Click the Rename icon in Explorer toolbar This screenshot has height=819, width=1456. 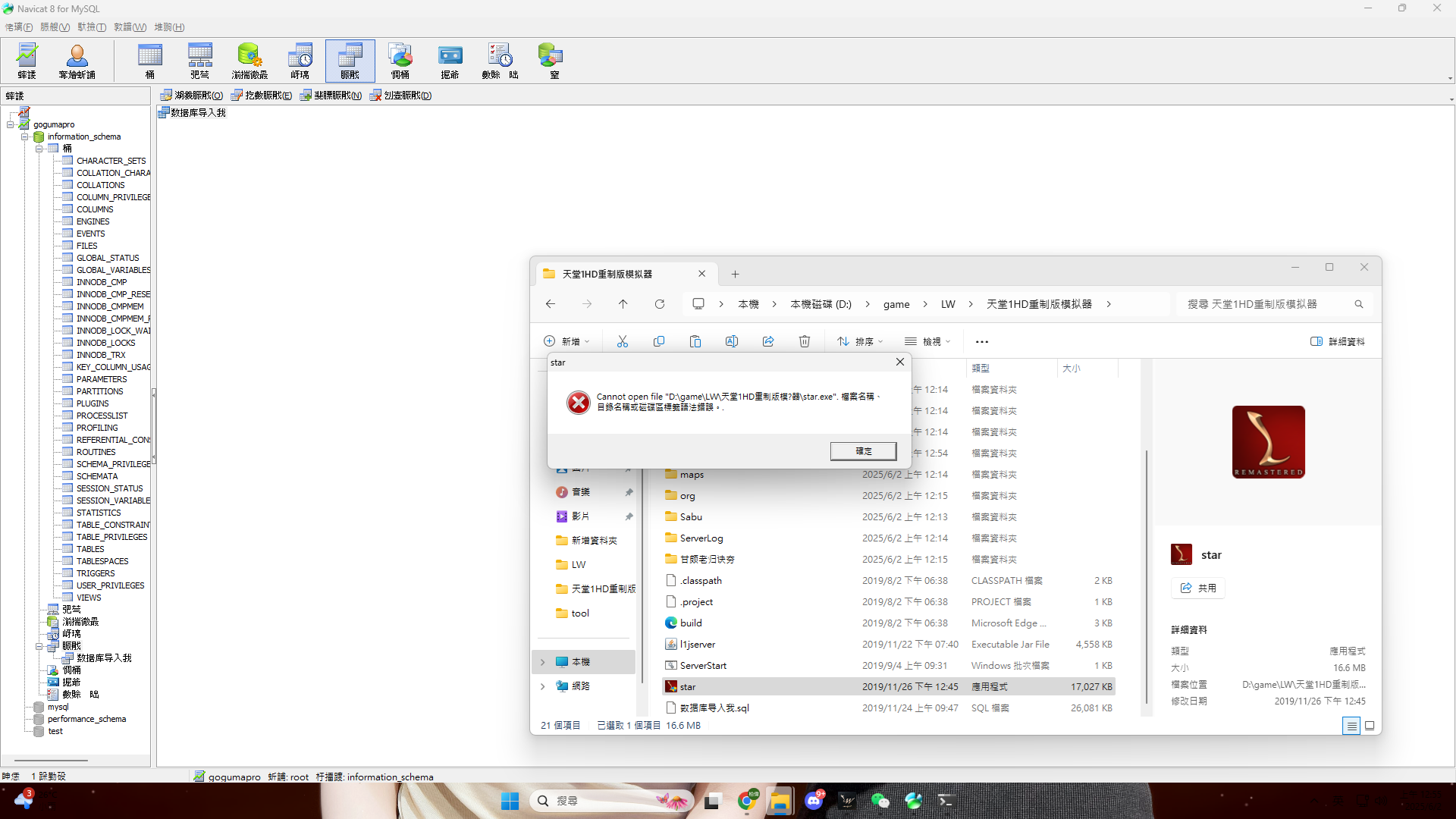[x=732, y=341]
